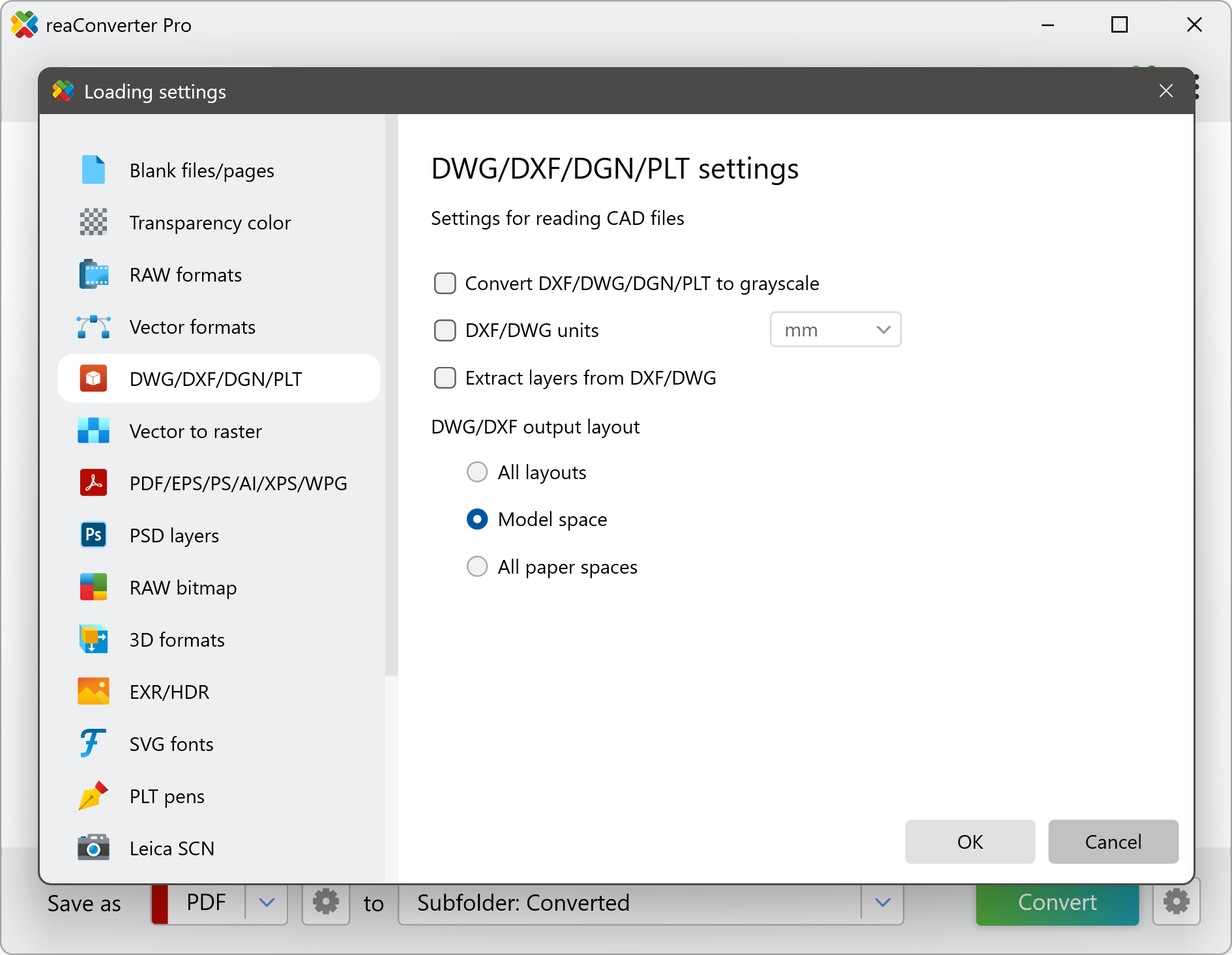Viewport: 1232px width, 955px height.
Task: Click the Leica SCN camera icon
Action: point(93,848)
